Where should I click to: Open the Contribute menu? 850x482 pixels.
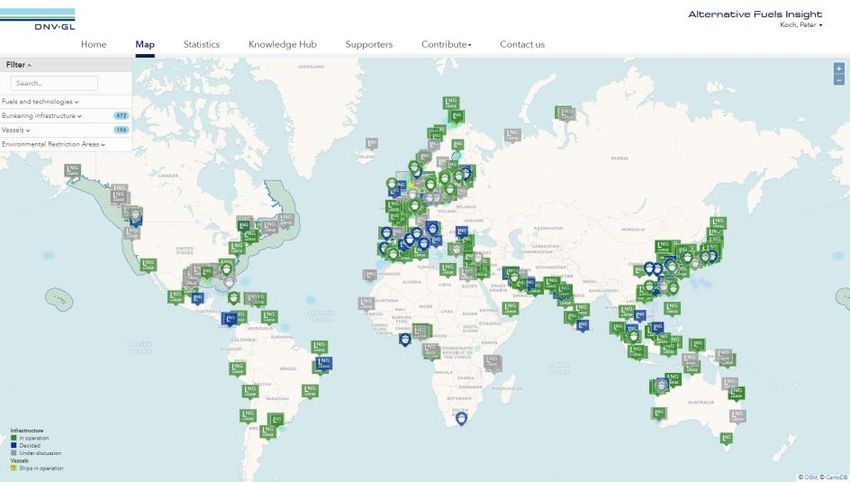coord(446,44)
